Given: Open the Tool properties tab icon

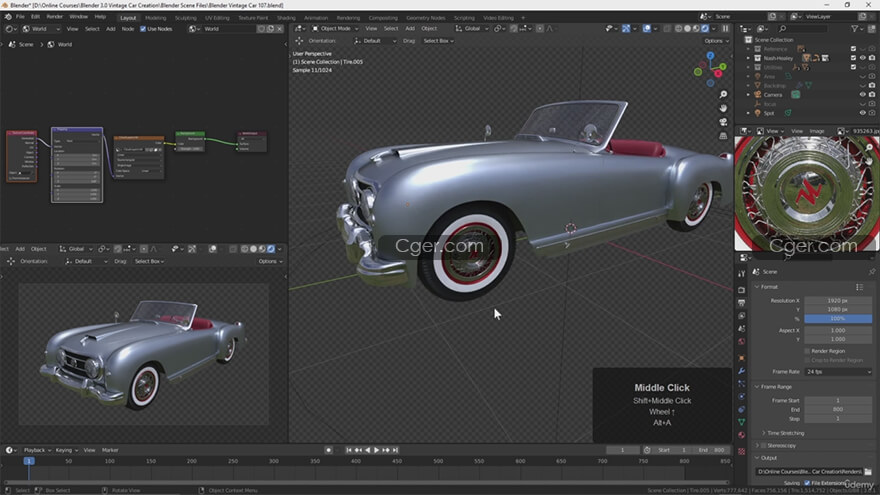Looking at the screenshot, I should click(x=741, y=274).
